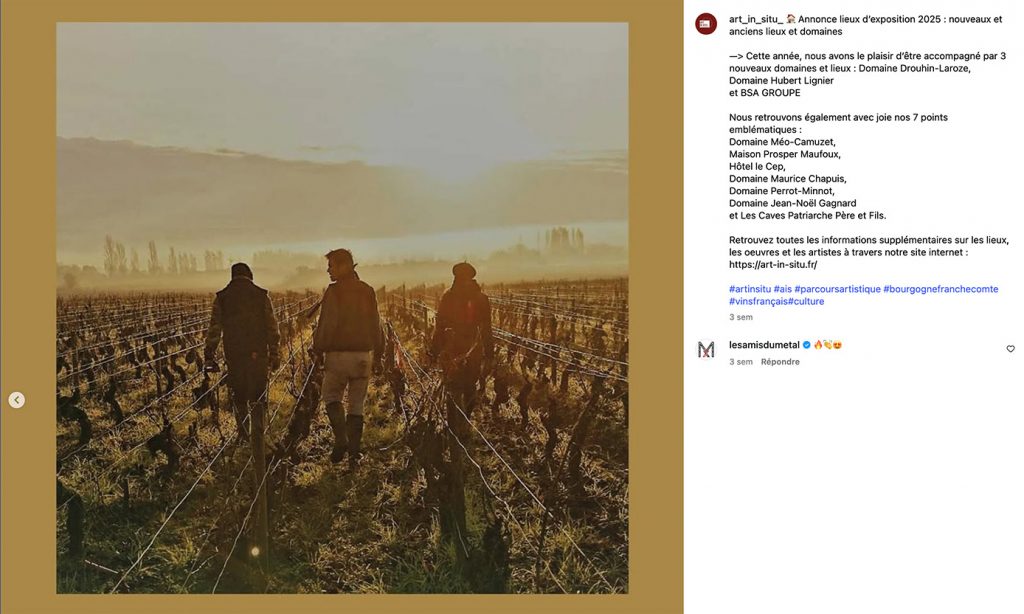
Task: Click the vineyard photo in the post
Action: click(342, 308)
